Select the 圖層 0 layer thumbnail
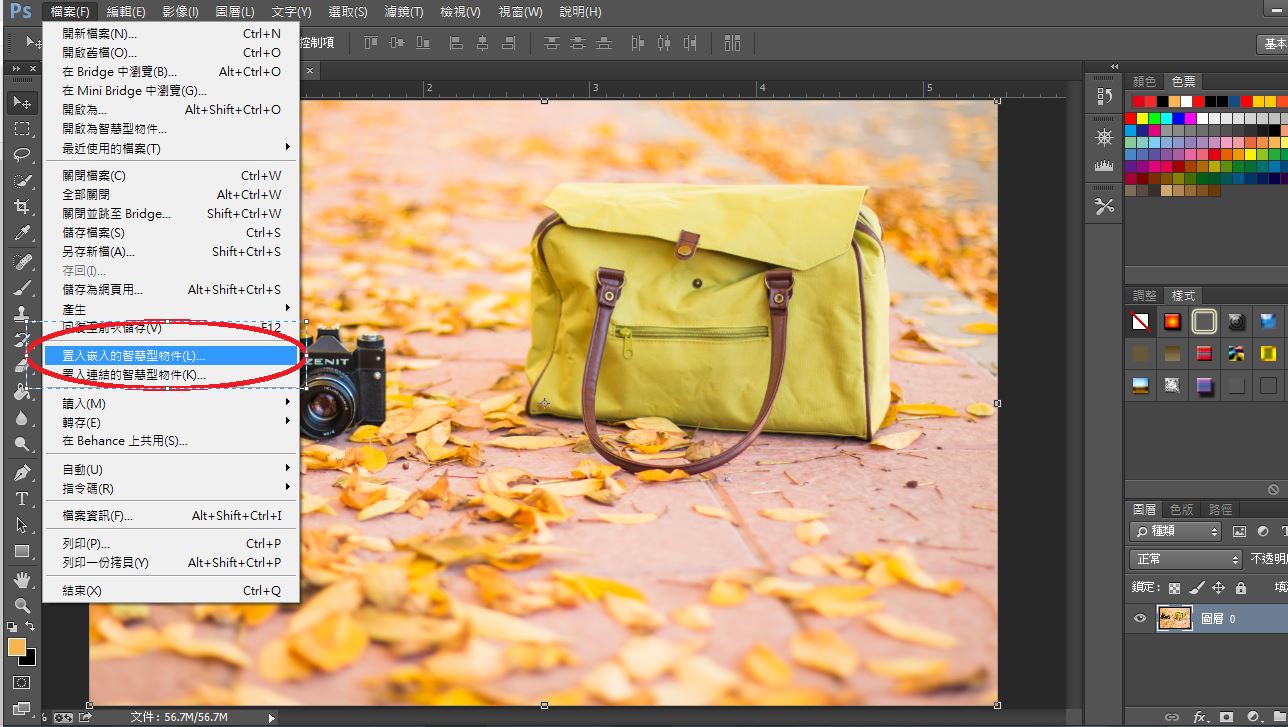This screenshot has height=727, width=1288. click(x=1175, y=618)
